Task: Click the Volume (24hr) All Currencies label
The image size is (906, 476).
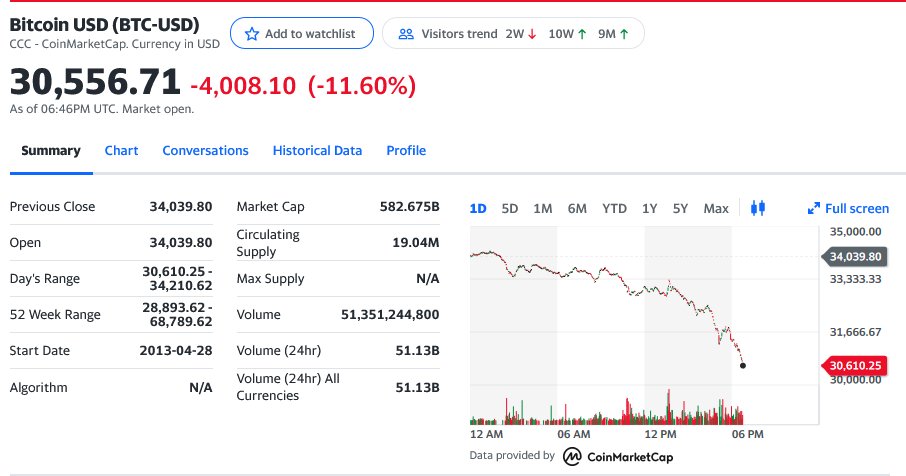Action: (x=288, y=387)
